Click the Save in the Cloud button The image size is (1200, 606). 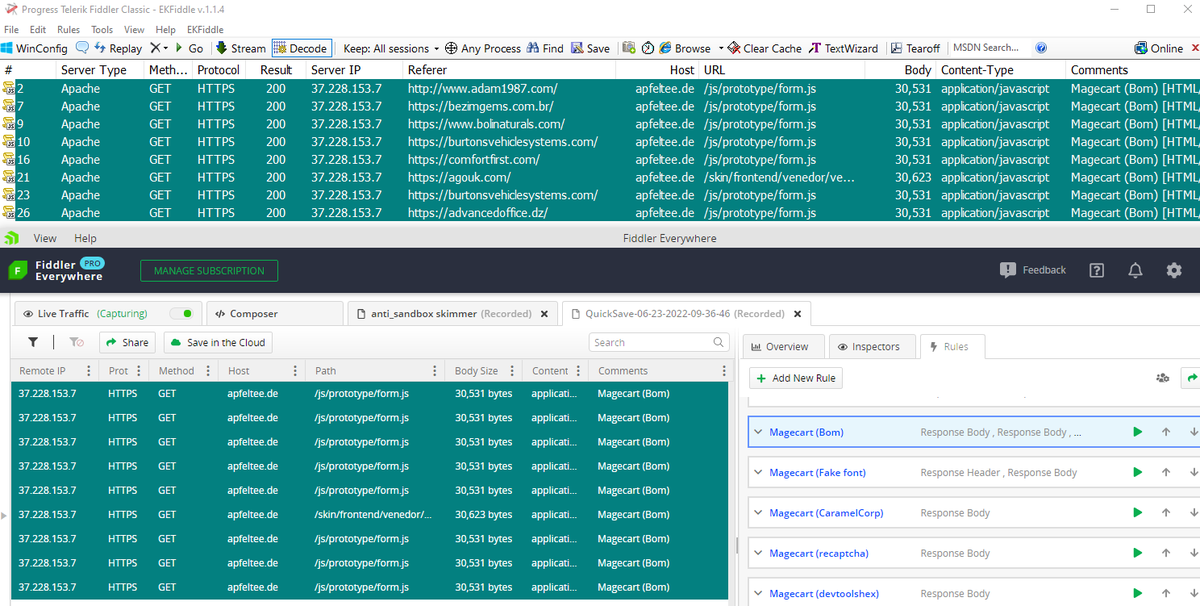pyautogui.click(x=218, y=342)
